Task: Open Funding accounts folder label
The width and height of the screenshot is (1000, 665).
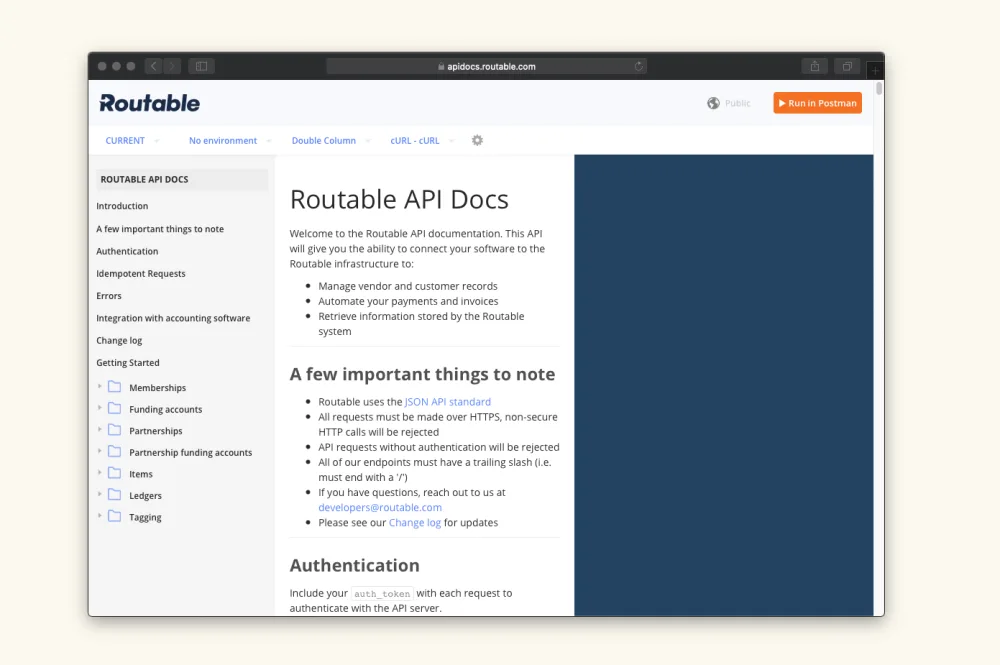Action: [x=166, y=409]
